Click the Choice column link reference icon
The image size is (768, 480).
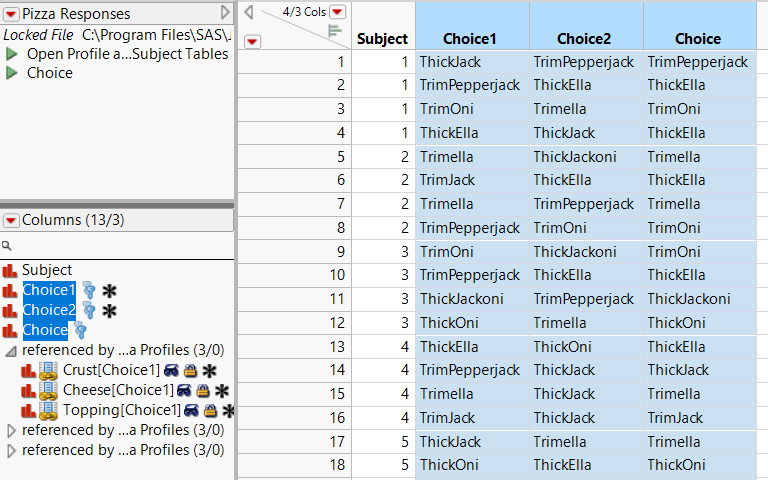pyautogui.click(x=80, y=331)
